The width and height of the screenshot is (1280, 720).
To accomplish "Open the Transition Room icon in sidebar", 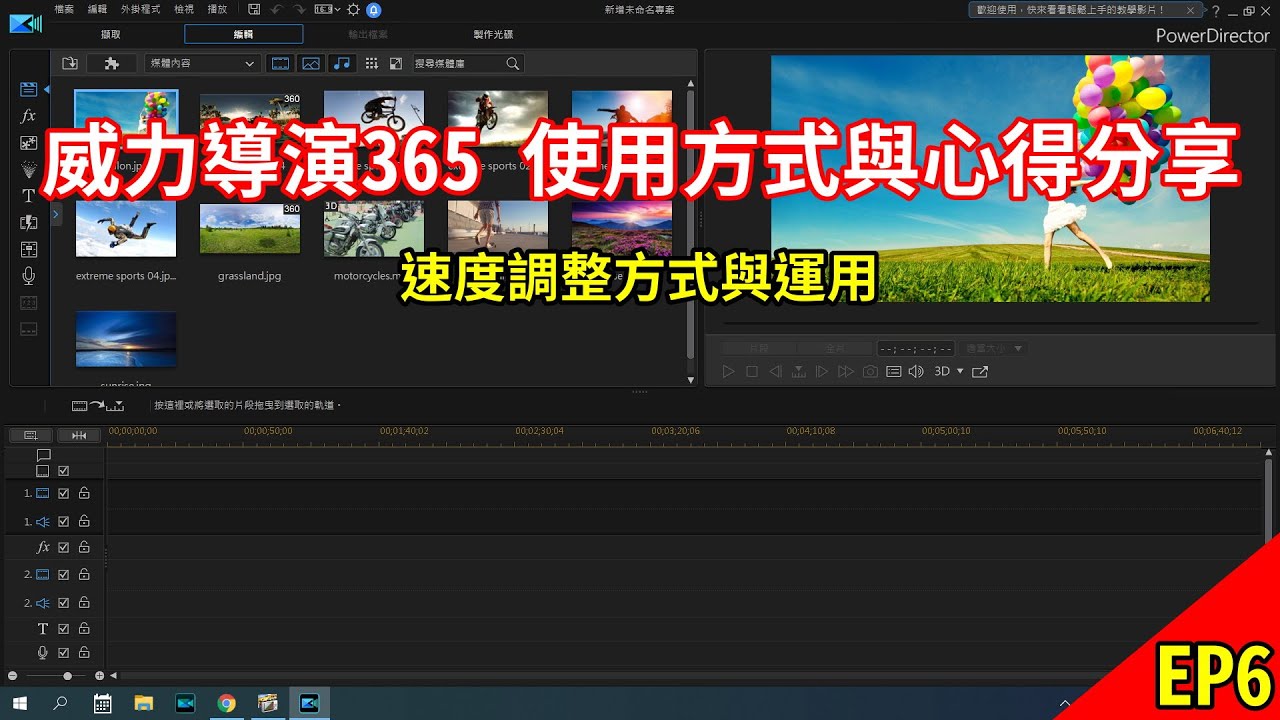I will [x=28, y=222].
